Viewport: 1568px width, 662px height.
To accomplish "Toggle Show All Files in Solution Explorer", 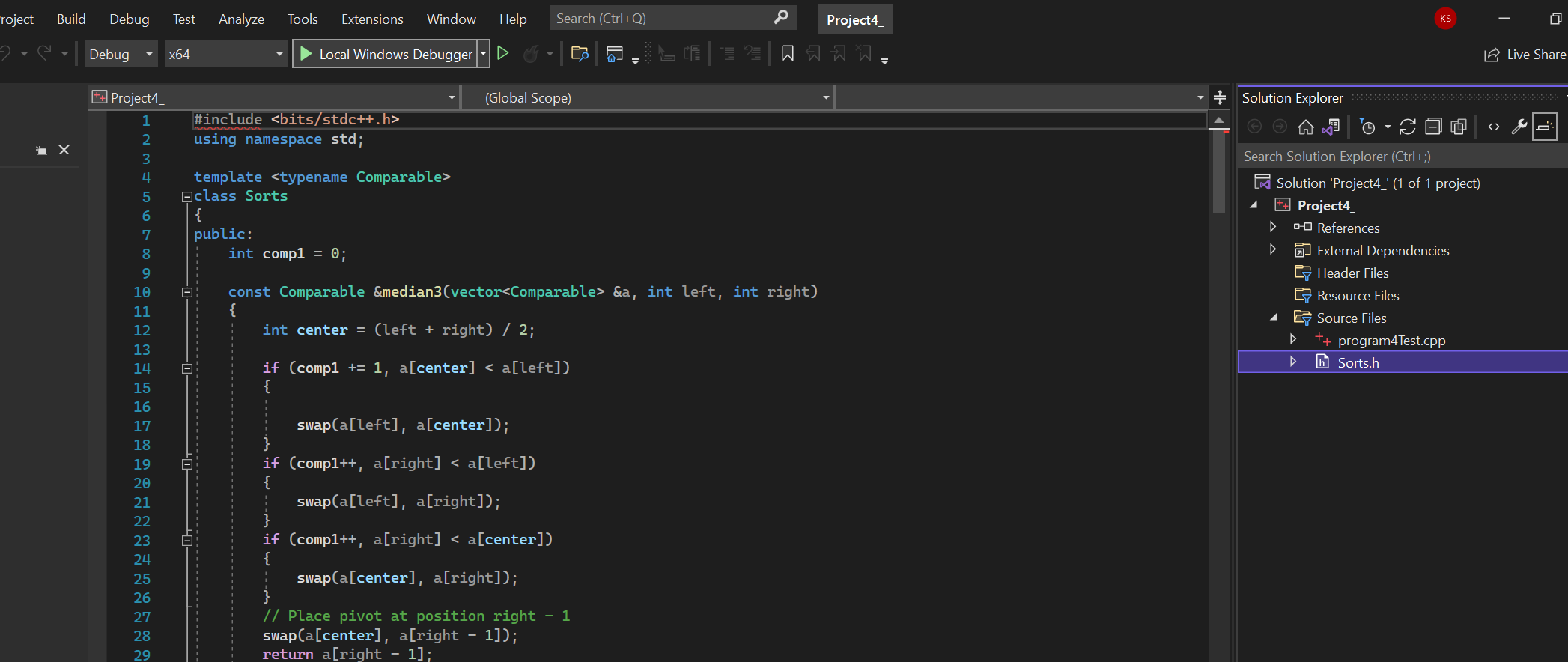I will pos(1458,127).
